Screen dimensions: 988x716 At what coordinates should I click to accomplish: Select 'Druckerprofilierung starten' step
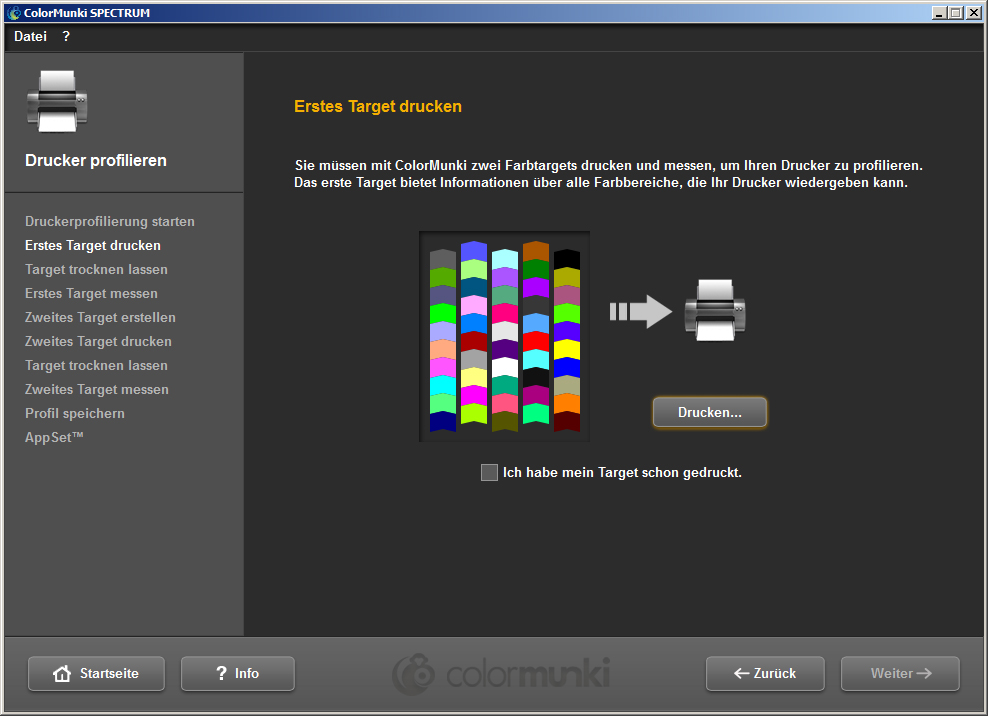[x=110, y=221]
